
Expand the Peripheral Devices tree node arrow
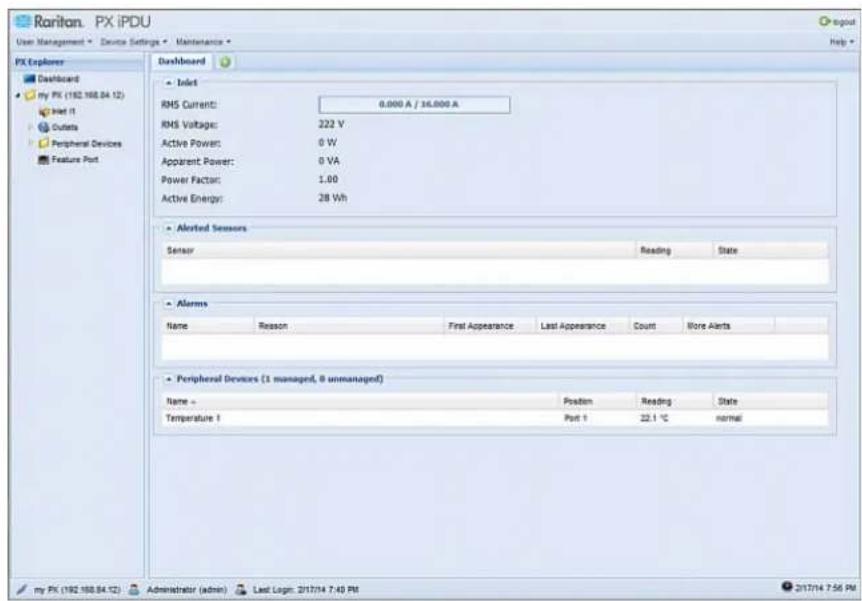coord(31,144)
